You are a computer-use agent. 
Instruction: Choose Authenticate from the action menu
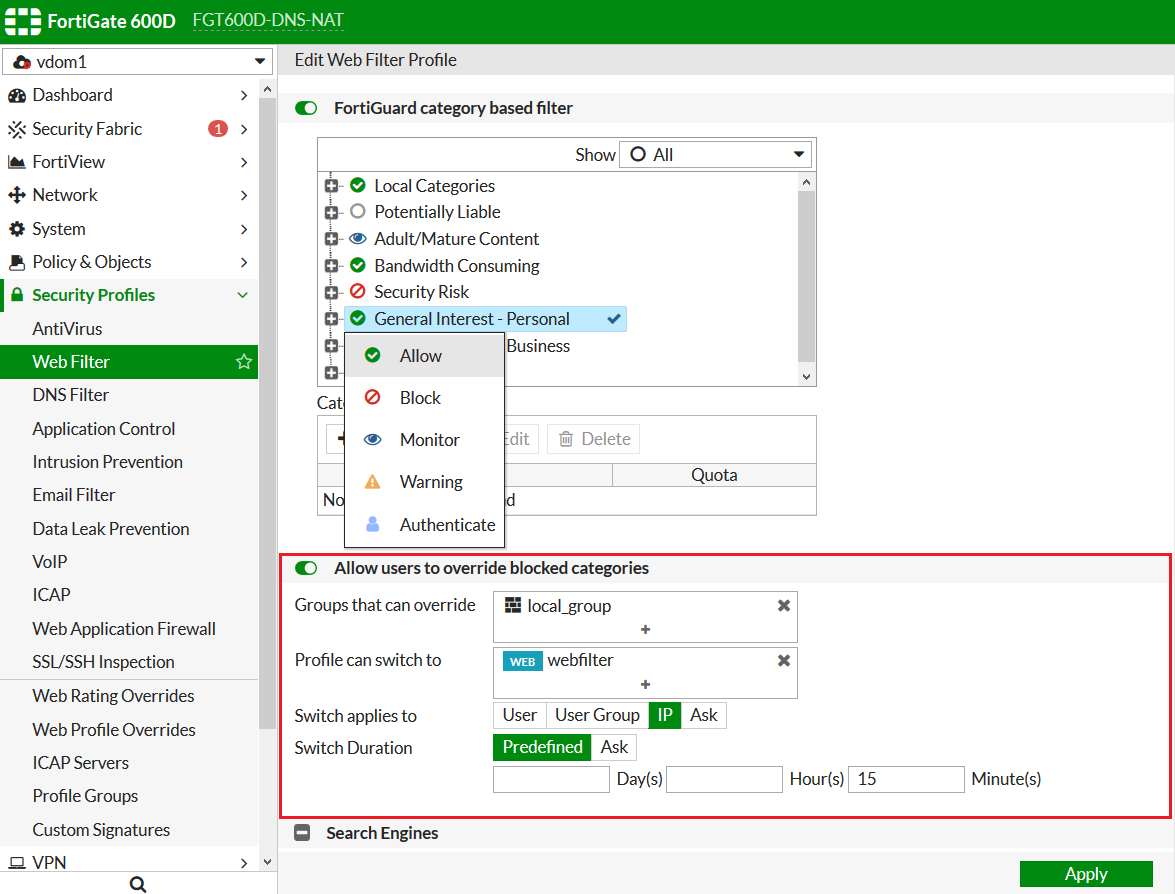[x=447, y=525]
